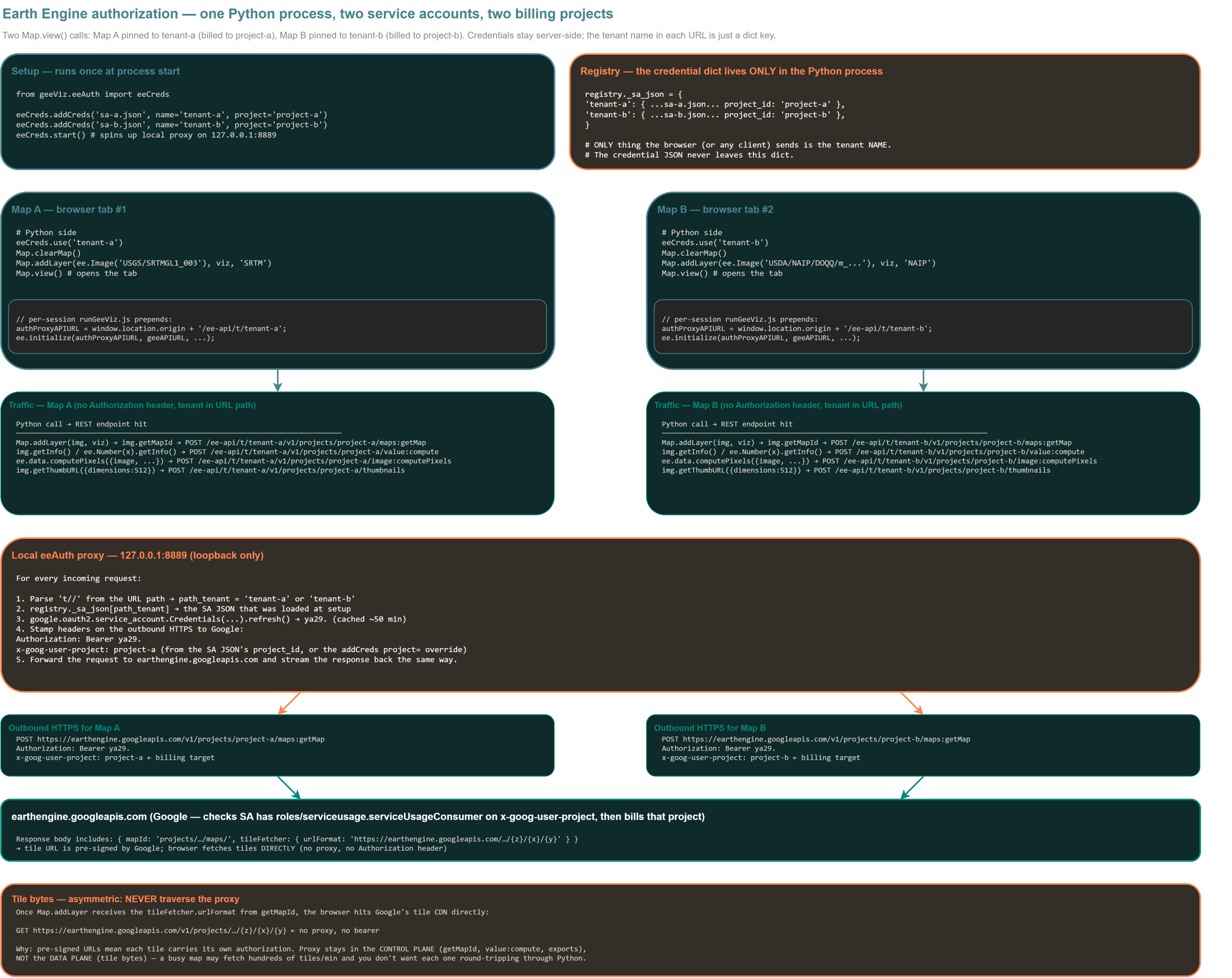The image size is (1232, 978).
Task: Click proxy step 4 "Stamp headers on the outbound HTTPS"
Action: (x=130, y=630)
